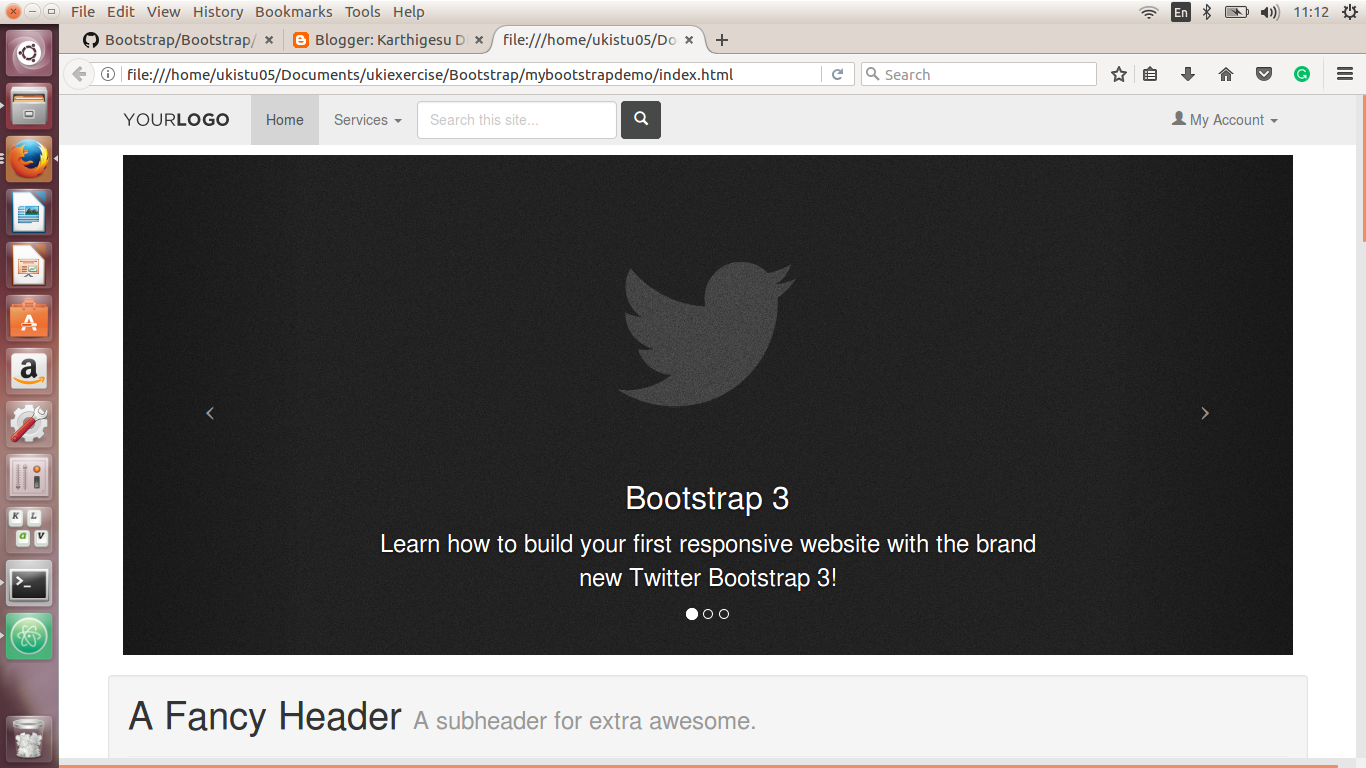
Task: Select the second carousel indicator dot
Action: point(708,614)
